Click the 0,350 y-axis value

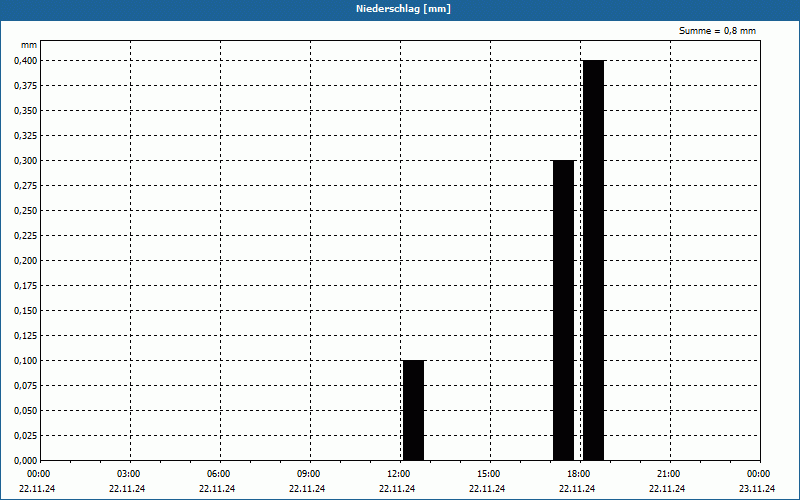click(x=26, y=111)
